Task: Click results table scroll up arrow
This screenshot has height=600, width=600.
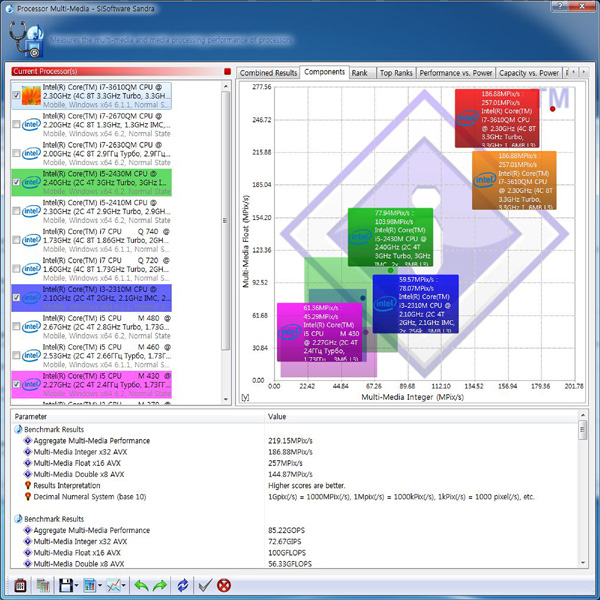Action: click(582, 415)
